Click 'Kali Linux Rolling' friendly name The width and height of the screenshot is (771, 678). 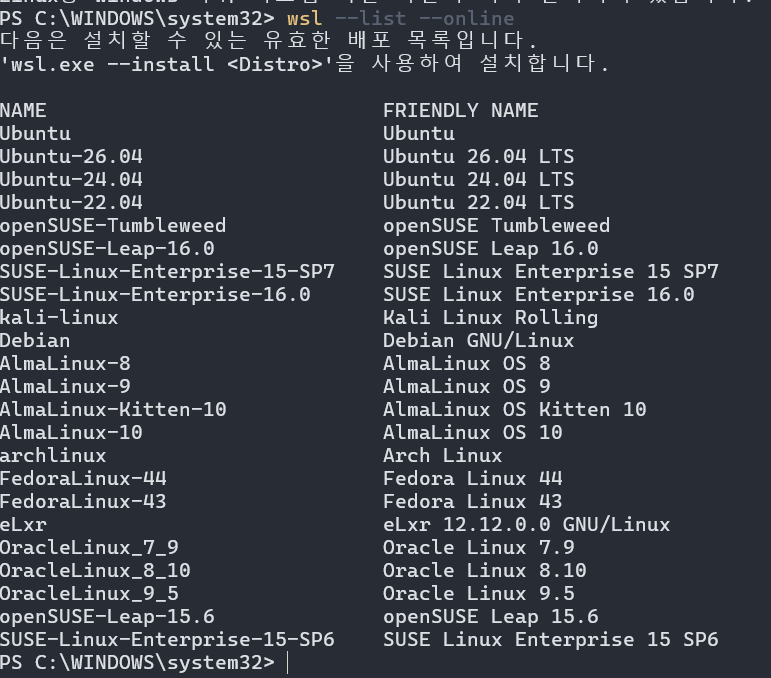coord(490,318)
